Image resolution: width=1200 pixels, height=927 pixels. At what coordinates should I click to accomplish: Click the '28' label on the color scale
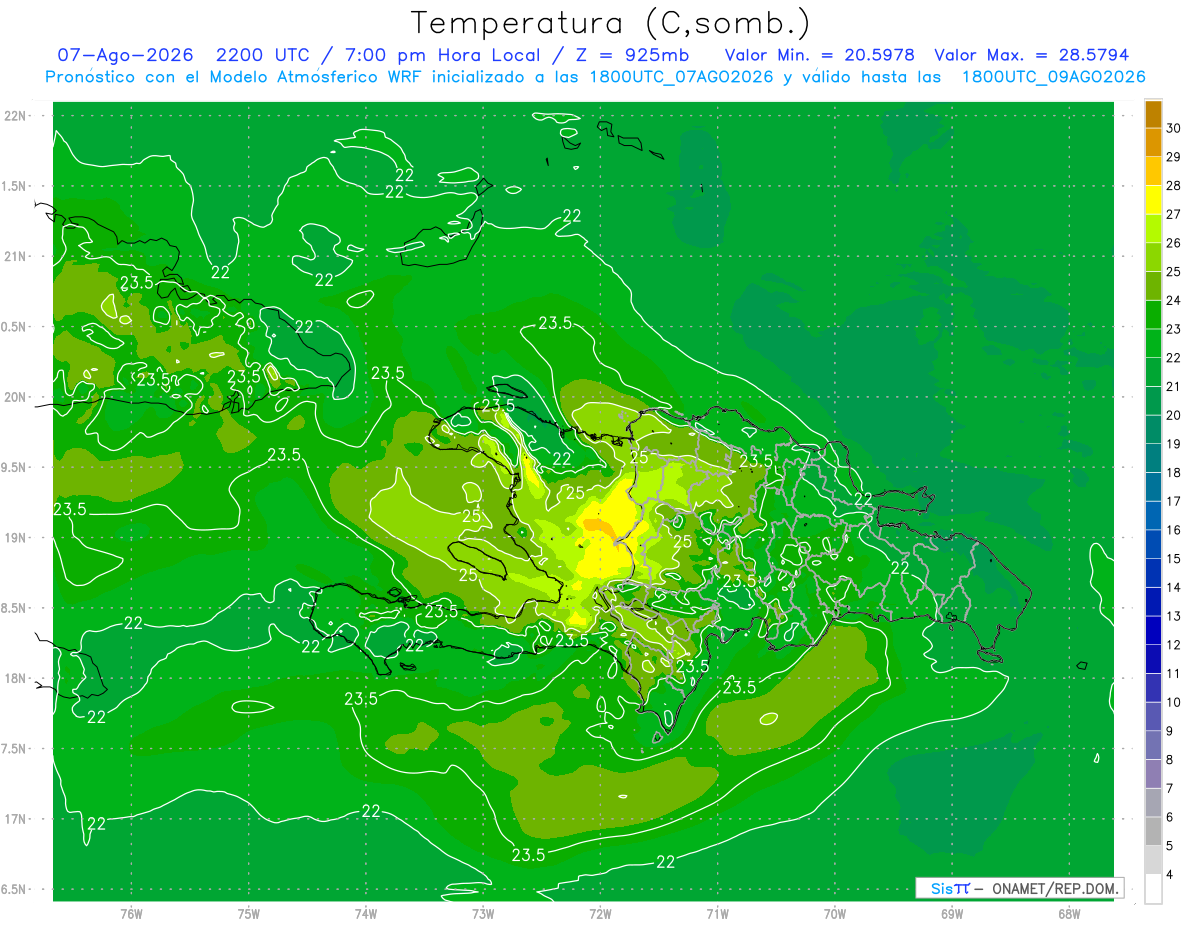tap(1174, 185)
